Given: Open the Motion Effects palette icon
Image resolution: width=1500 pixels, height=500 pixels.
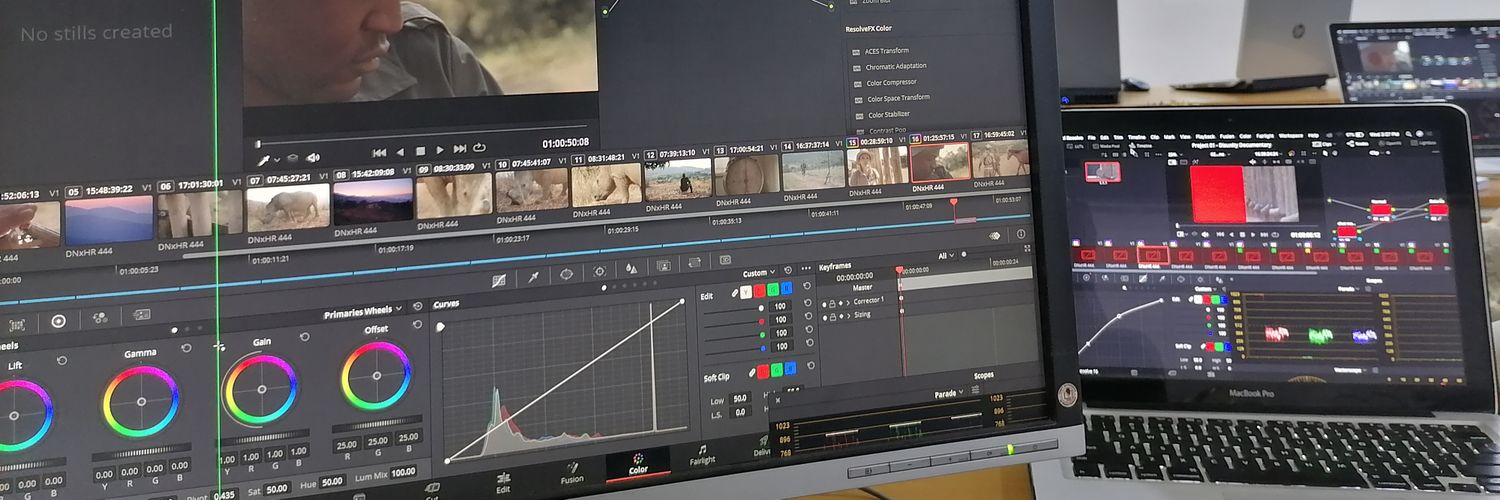Looking at the screenshot, I should [x=141, y=314].
